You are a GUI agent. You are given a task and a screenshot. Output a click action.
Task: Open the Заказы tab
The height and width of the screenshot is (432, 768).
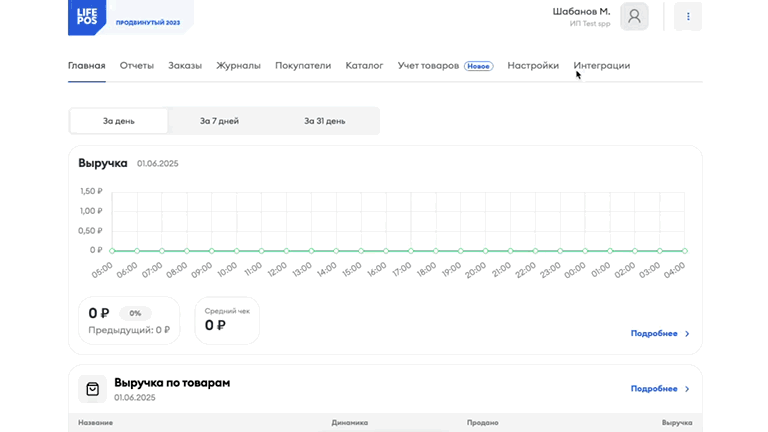click(185, 66)
